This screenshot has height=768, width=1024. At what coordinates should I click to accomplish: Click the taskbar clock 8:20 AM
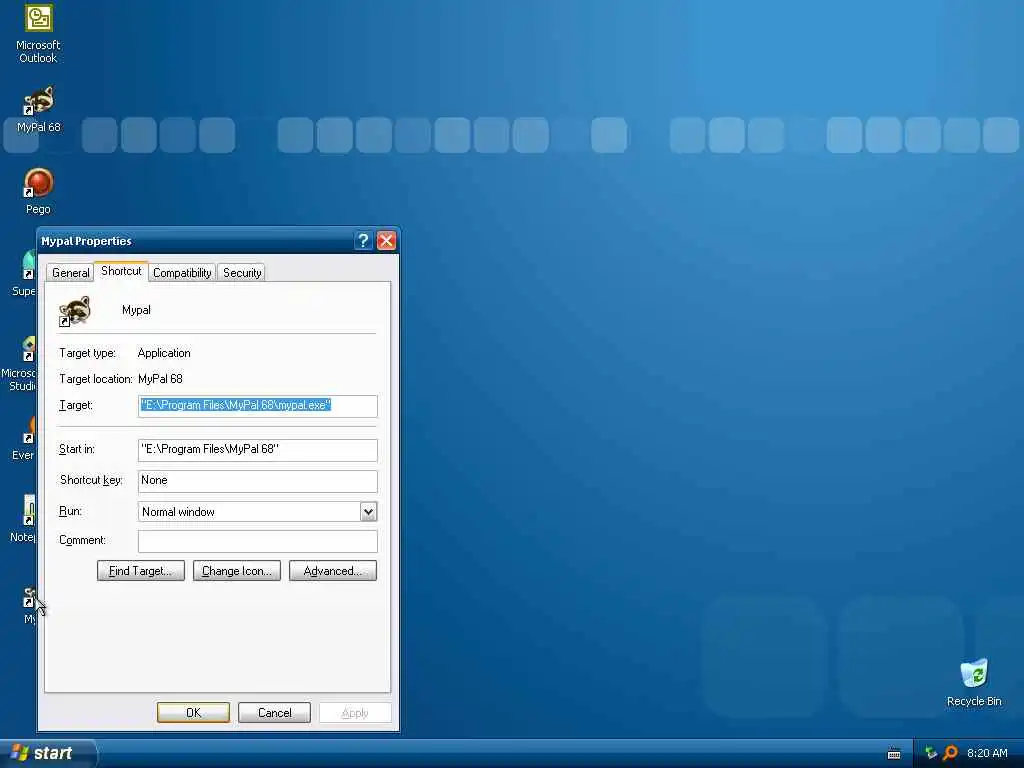987,753
